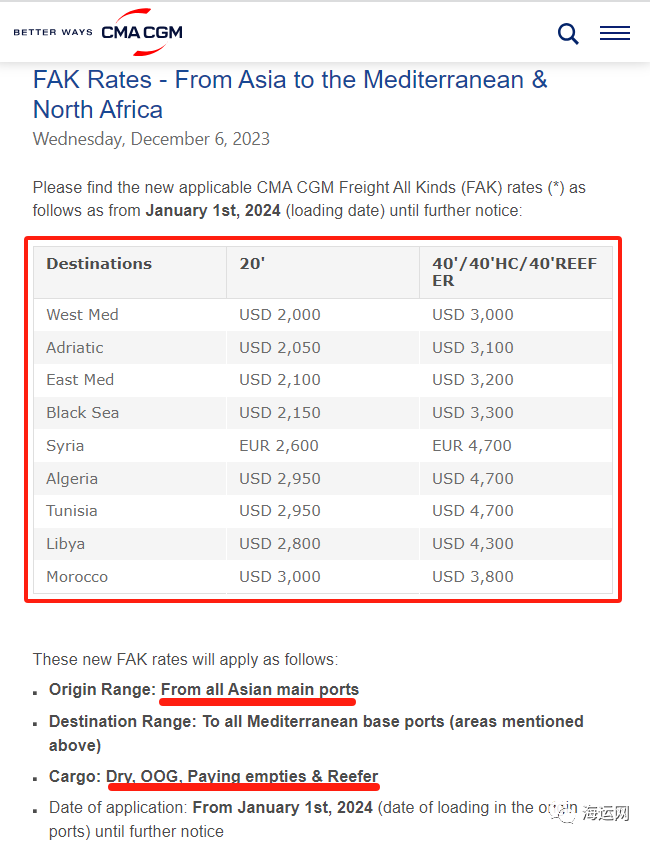Viewport: 650px width, 842px height.
Task: Click underlined Dry, OOG, Paying empties text
Action: [207, 776]
